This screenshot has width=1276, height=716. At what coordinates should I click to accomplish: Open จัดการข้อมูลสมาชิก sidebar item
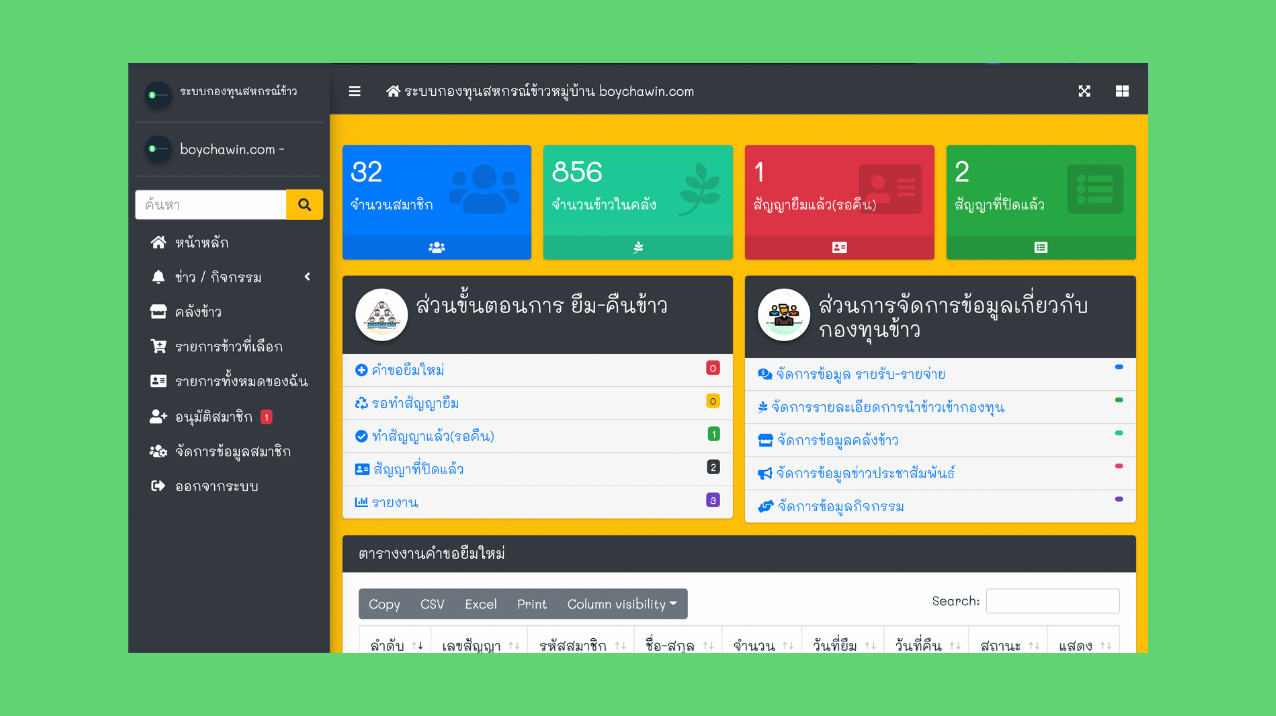229,451
